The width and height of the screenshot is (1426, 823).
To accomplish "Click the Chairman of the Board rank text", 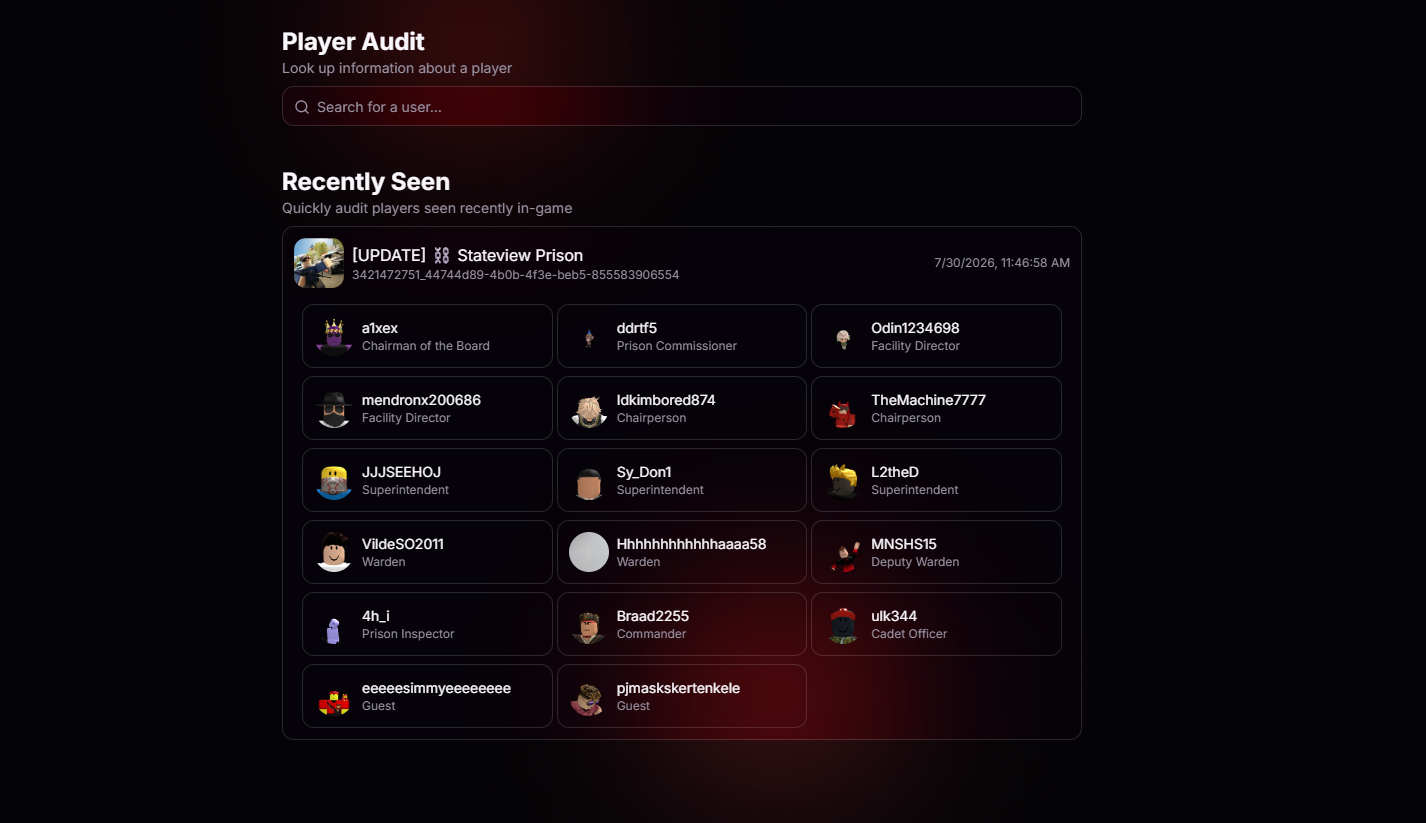I will pos(426,346).
